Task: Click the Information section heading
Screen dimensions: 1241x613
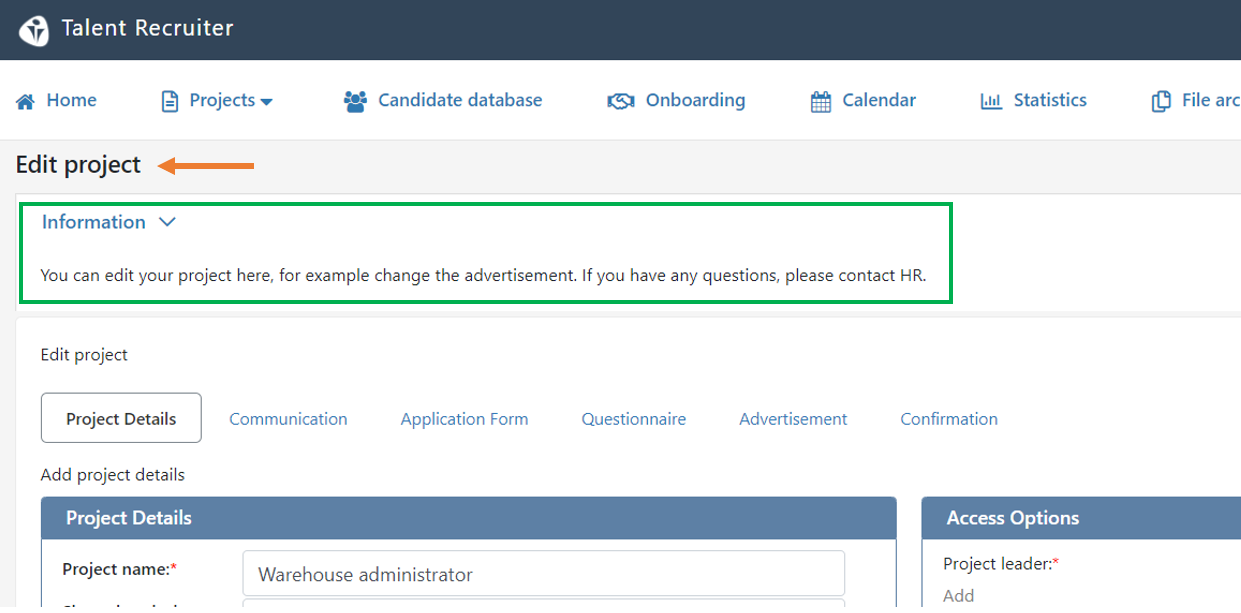Action: click(94, 222)
